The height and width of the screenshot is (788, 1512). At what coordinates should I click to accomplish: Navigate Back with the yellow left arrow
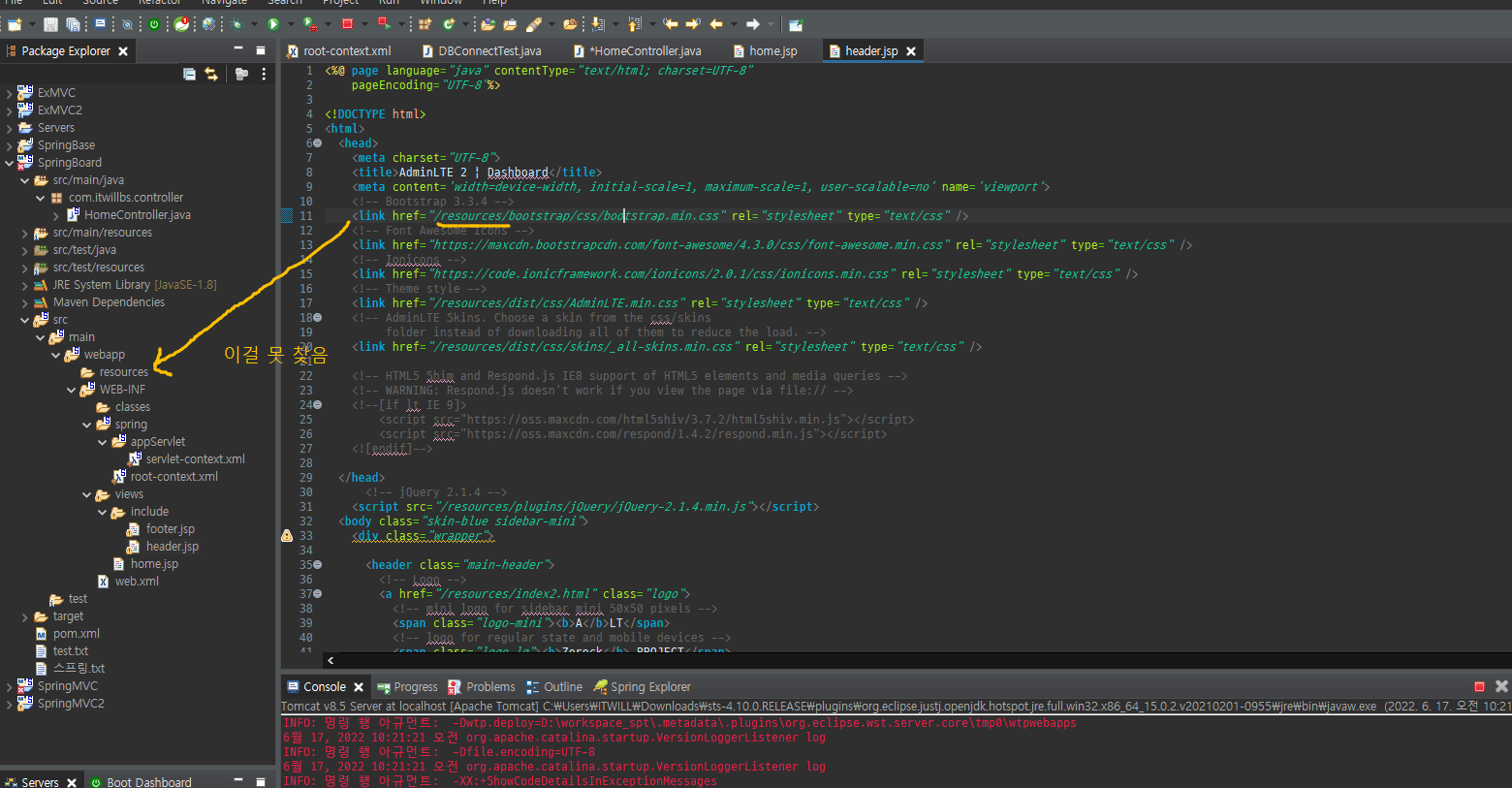[716, 24]
